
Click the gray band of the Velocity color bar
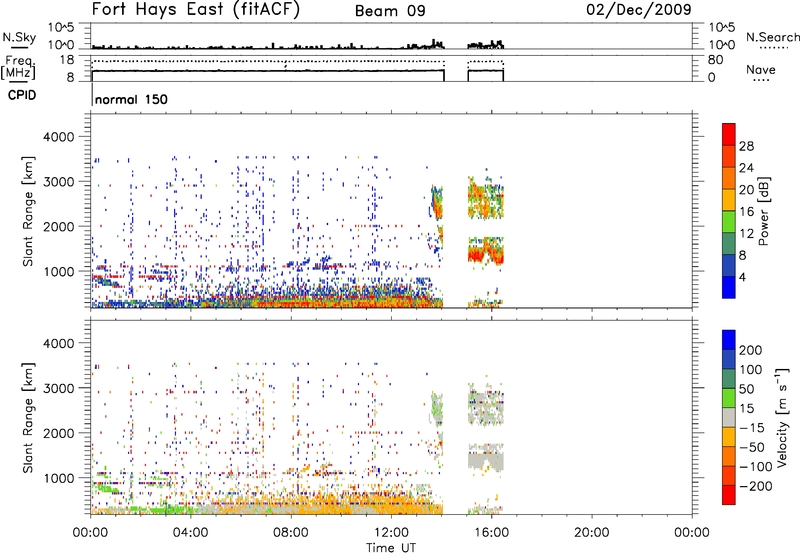[729, 418]
